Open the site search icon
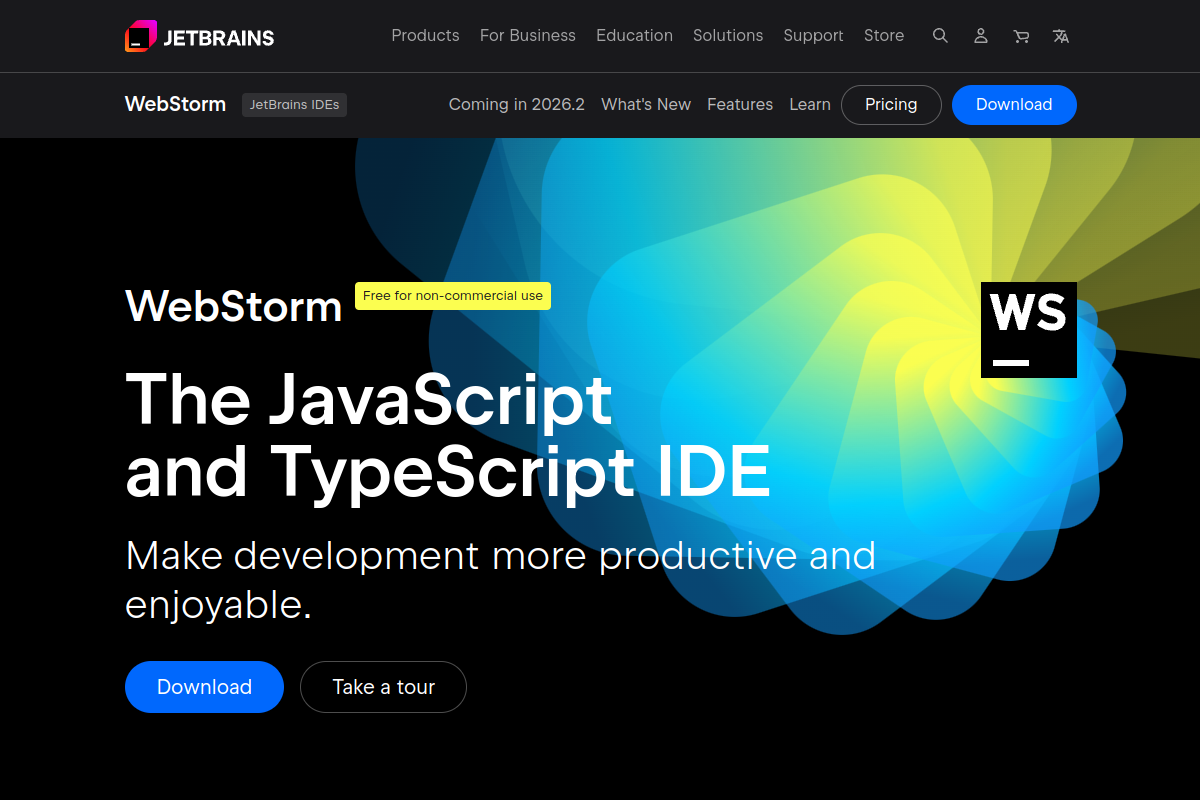Viewport: 1200px width, 800px height. click(x=940, y=36)
